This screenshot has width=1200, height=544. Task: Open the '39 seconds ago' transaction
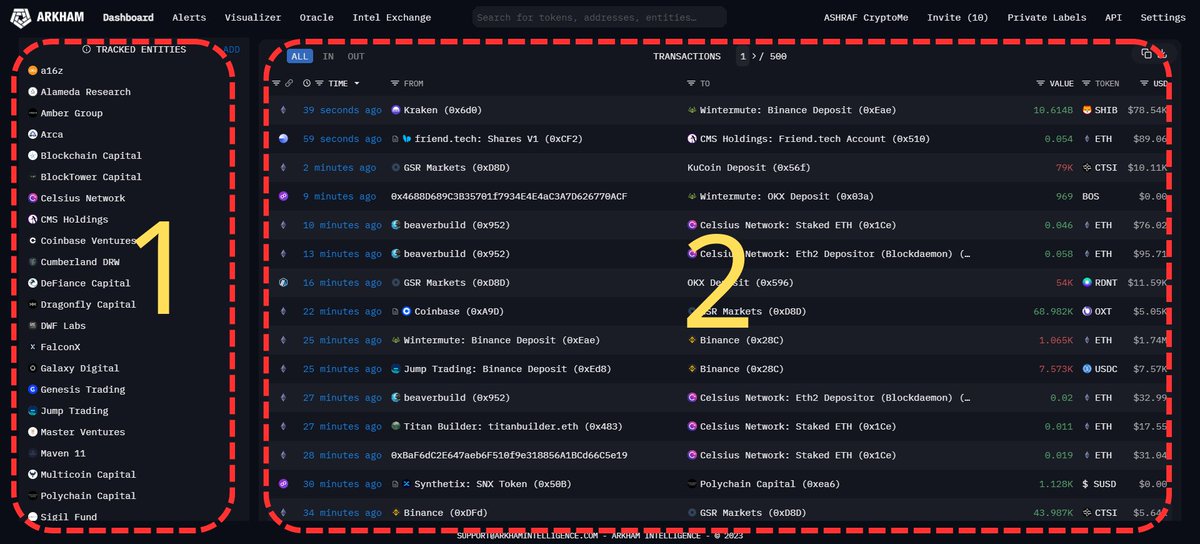342,110
